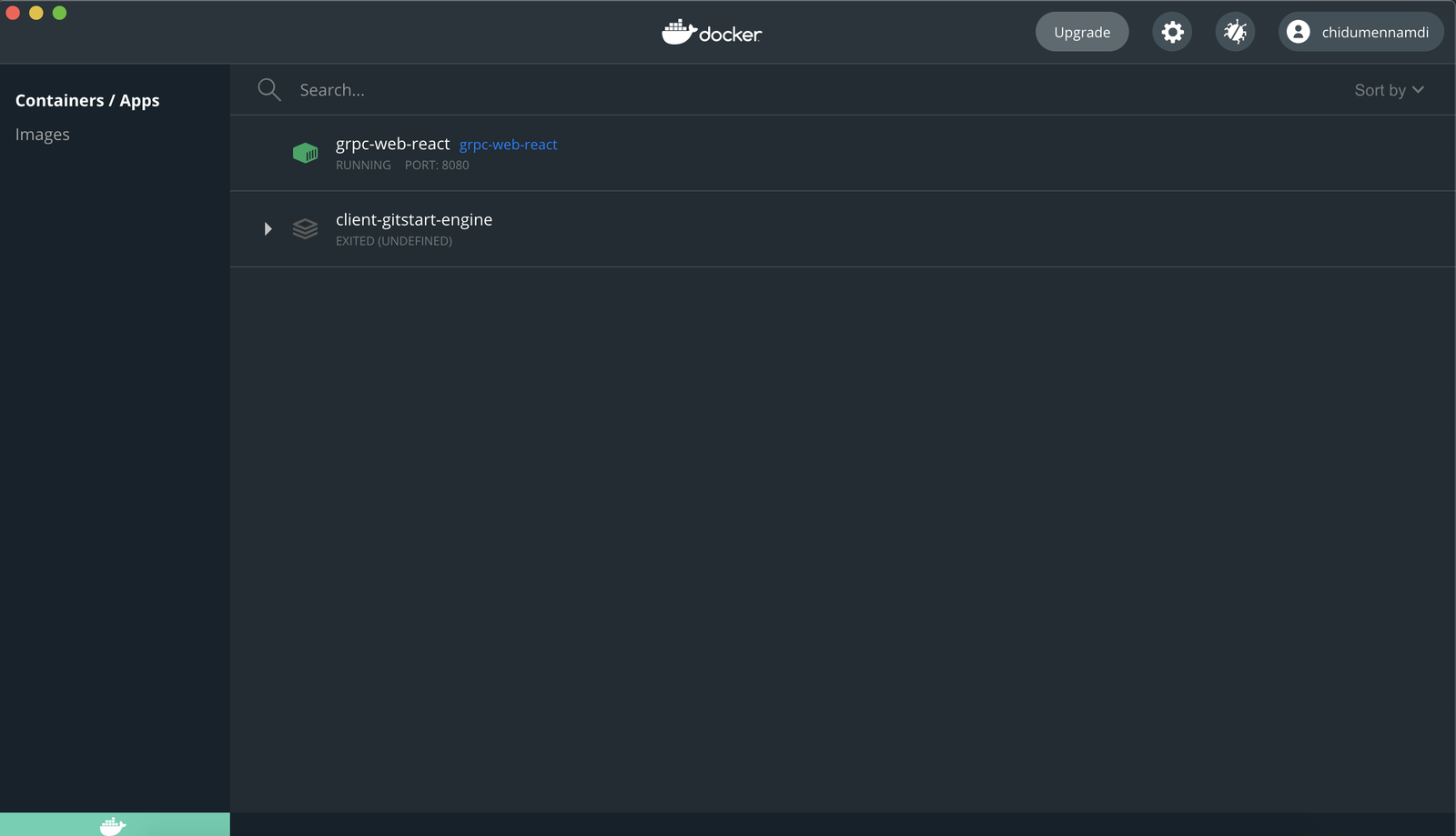Image resolution: width=1456 pixels, height=836 pixels.
Task: Open the Settings gear icon
Action: [x=1172, y=31]
